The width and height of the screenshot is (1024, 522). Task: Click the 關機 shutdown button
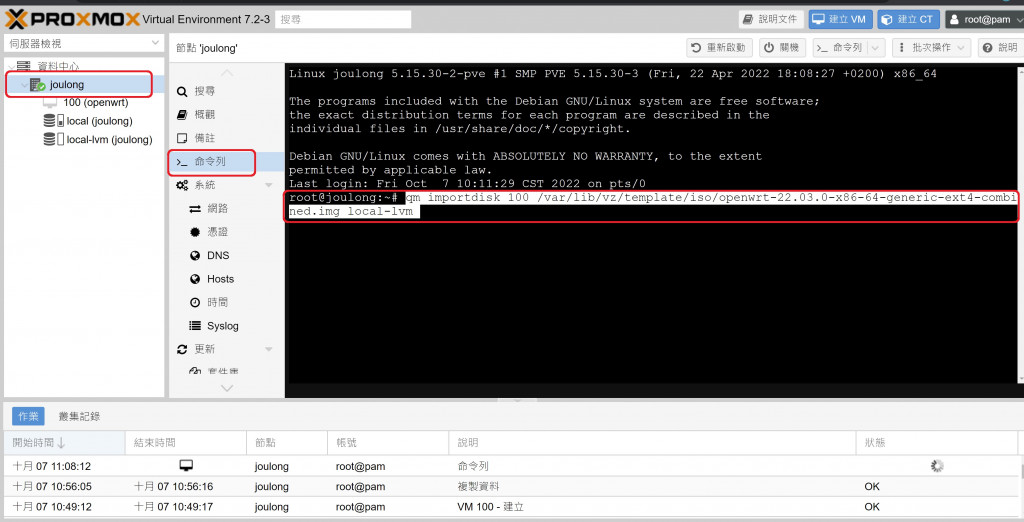tap(782, 48)
